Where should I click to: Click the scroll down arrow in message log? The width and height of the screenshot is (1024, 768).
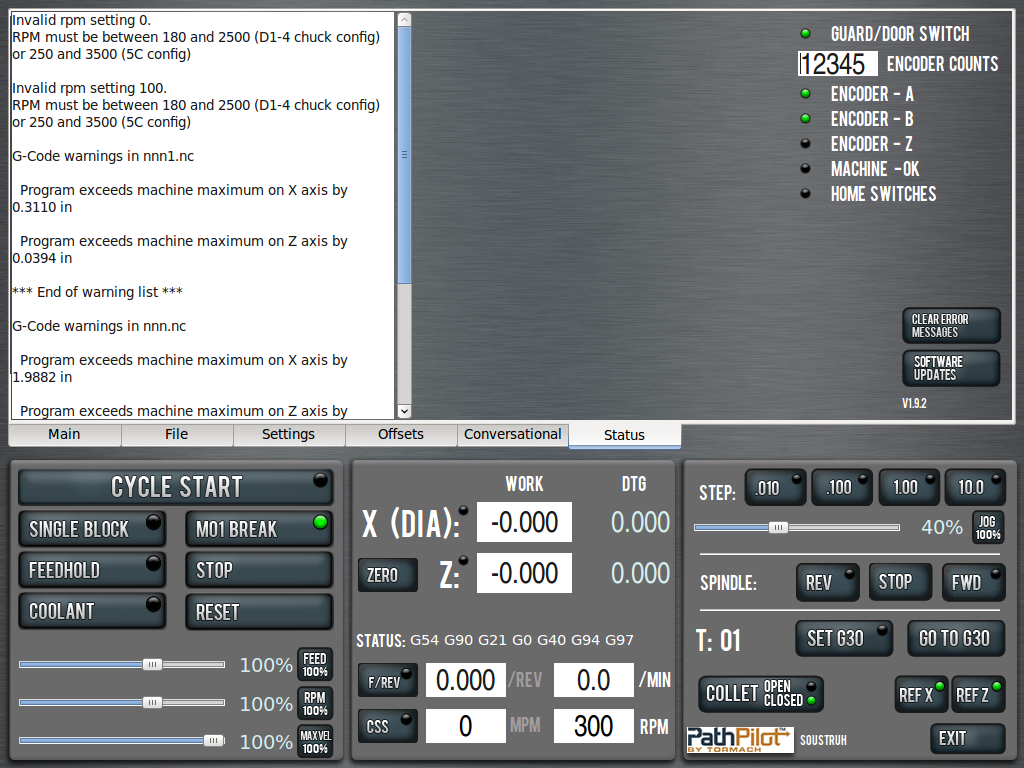[x=404, y=411]
